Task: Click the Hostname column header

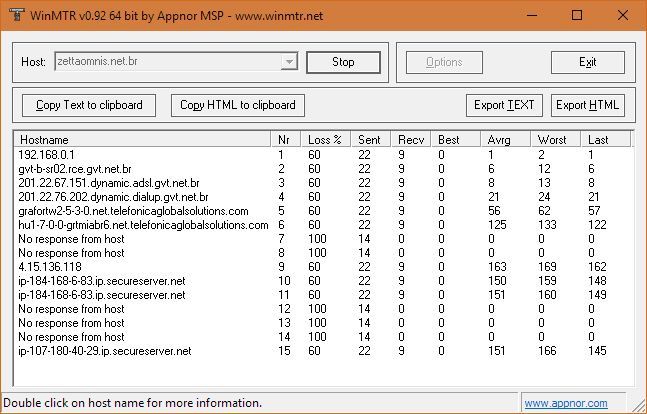Action: click(143, 140)
